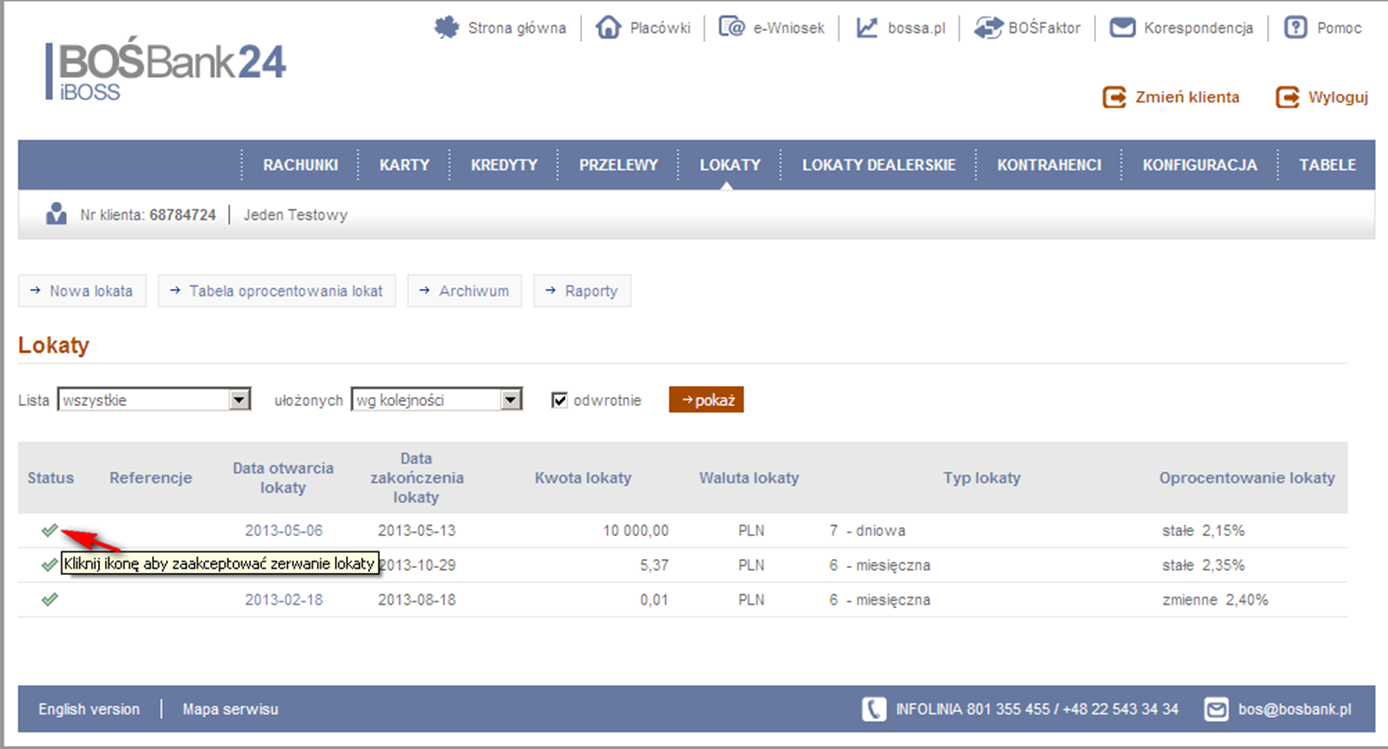The height and width of the screenshot is (749, 1388).
Task: Click the Status column header
Action: tap(51, 477)
